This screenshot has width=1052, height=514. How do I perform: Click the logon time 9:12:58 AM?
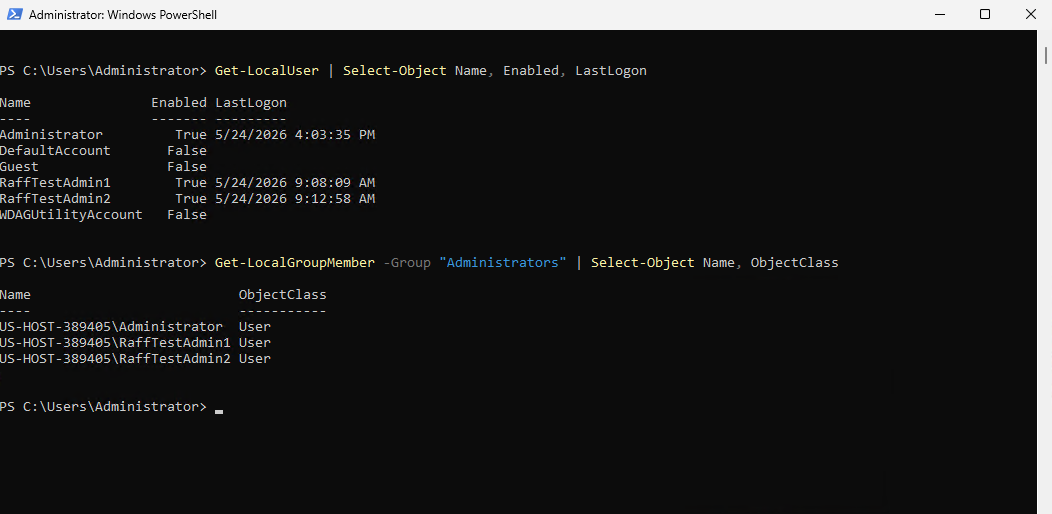click(x=335, y=199)
